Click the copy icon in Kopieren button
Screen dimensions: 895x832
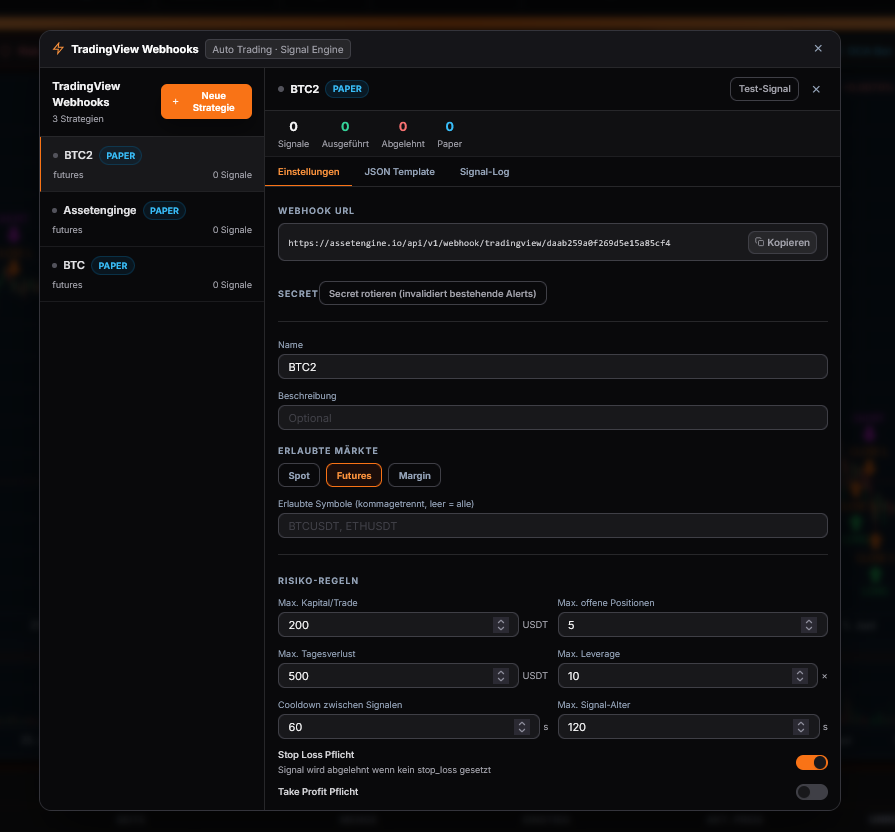[x=759, y=242]
